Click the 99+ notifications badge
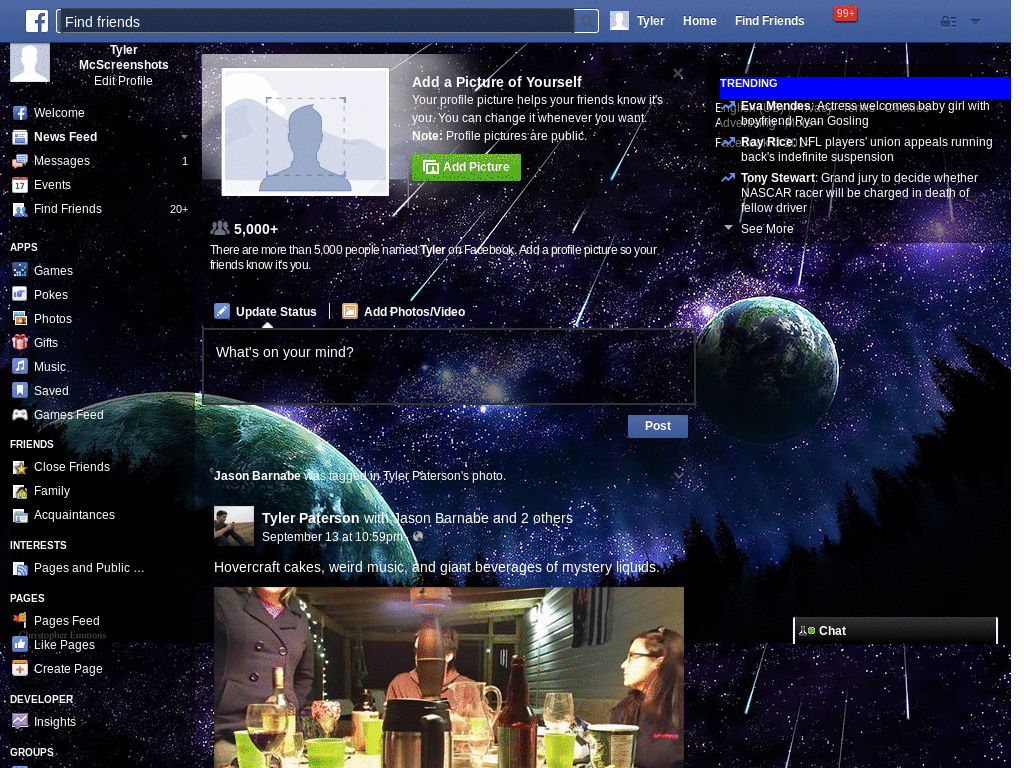Screen dimensions: 1024x768 click(845, 14)
